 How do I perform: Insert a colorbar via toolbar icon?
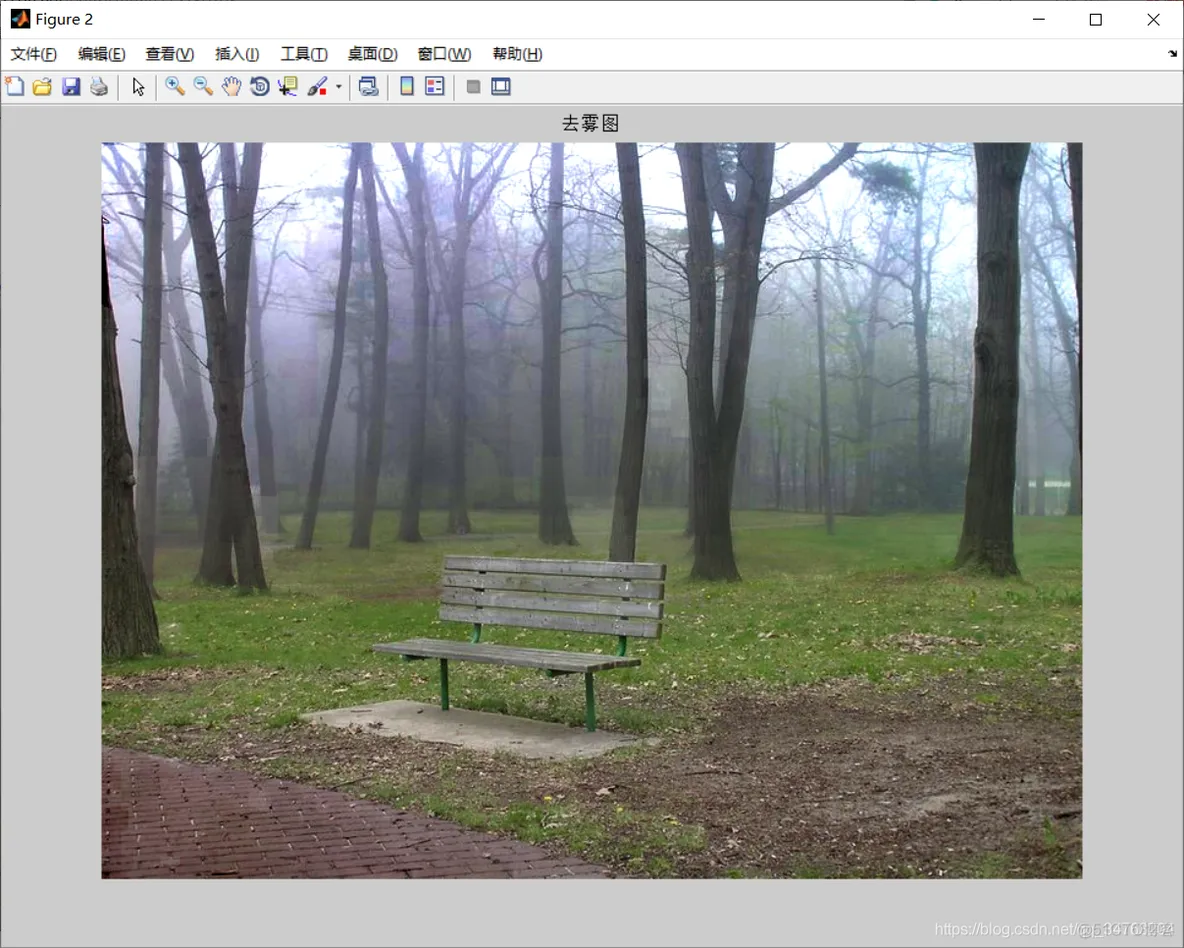pos(407,86)
